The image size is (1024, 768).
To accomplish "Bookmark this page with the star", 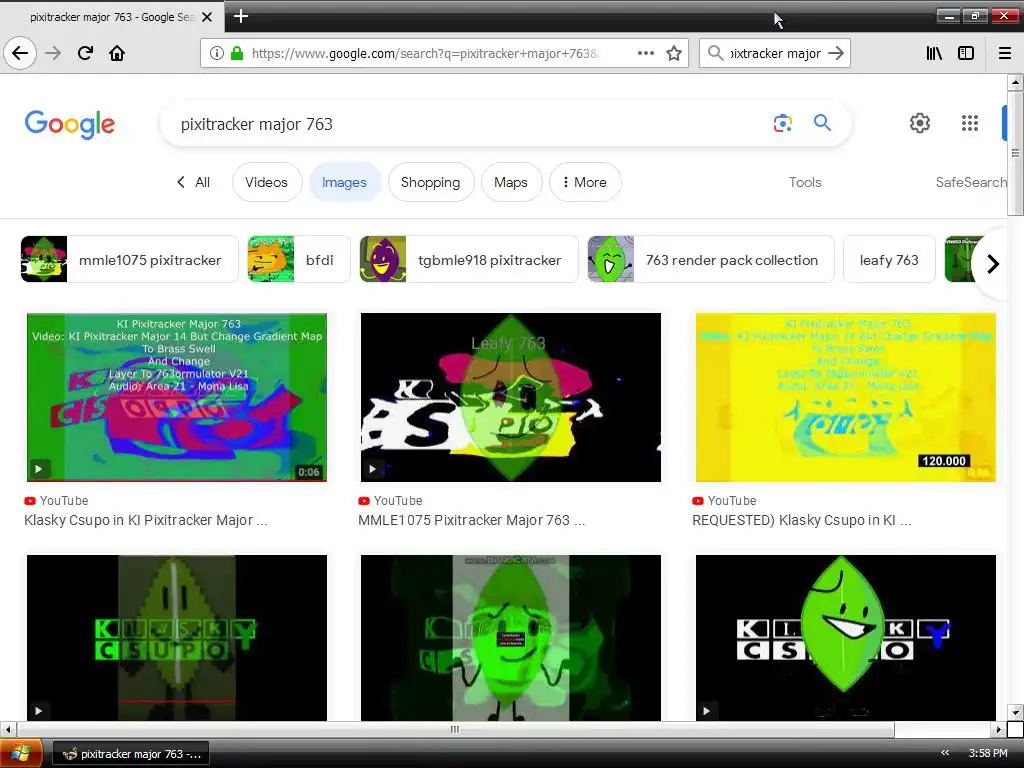I will click(674, 53).
